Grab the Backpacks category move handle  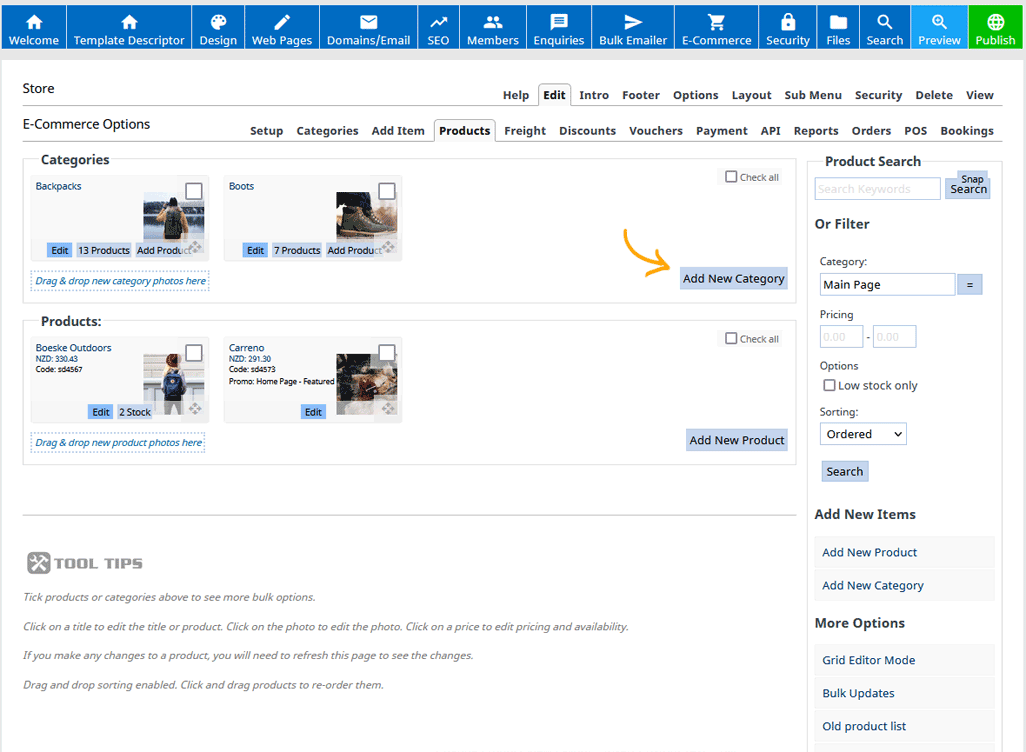pyautogui.click(x=195, y=247)
